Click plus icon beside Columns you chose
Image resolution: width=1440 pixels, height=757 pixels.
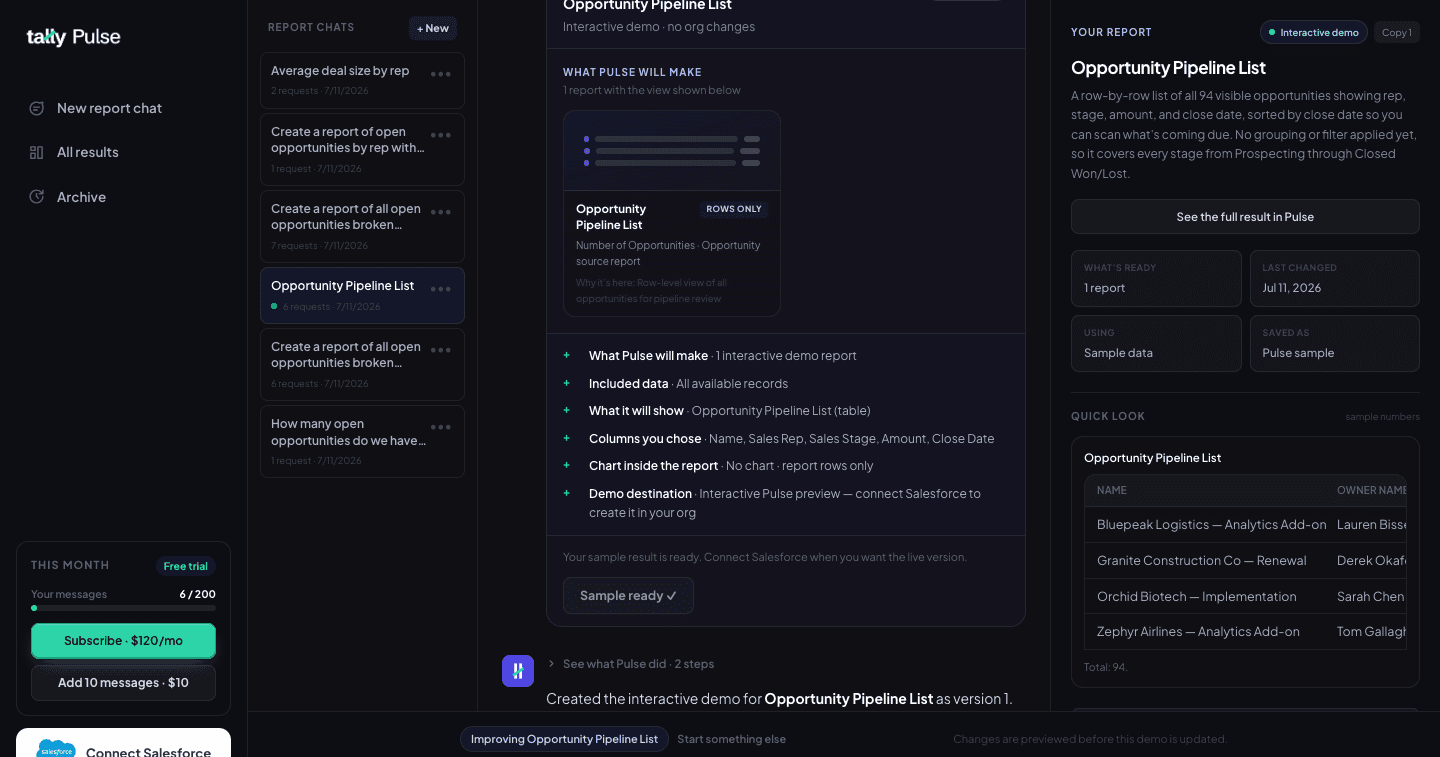tap(567, 438)
